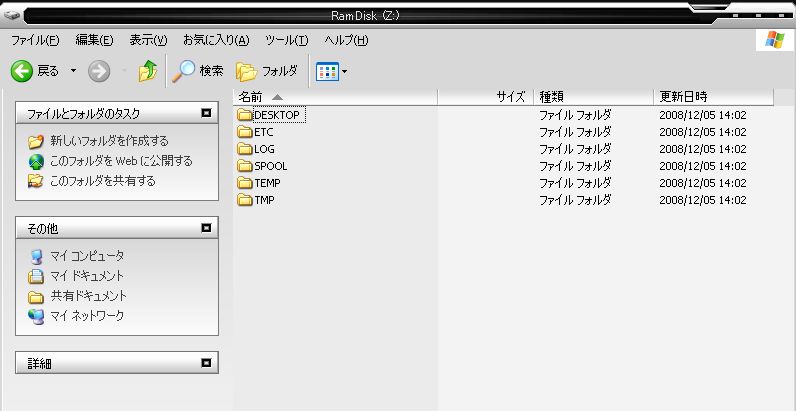Click 新しいフォルダを作成する link
This screenshot has height=411, width=796.
click(109, 141)
